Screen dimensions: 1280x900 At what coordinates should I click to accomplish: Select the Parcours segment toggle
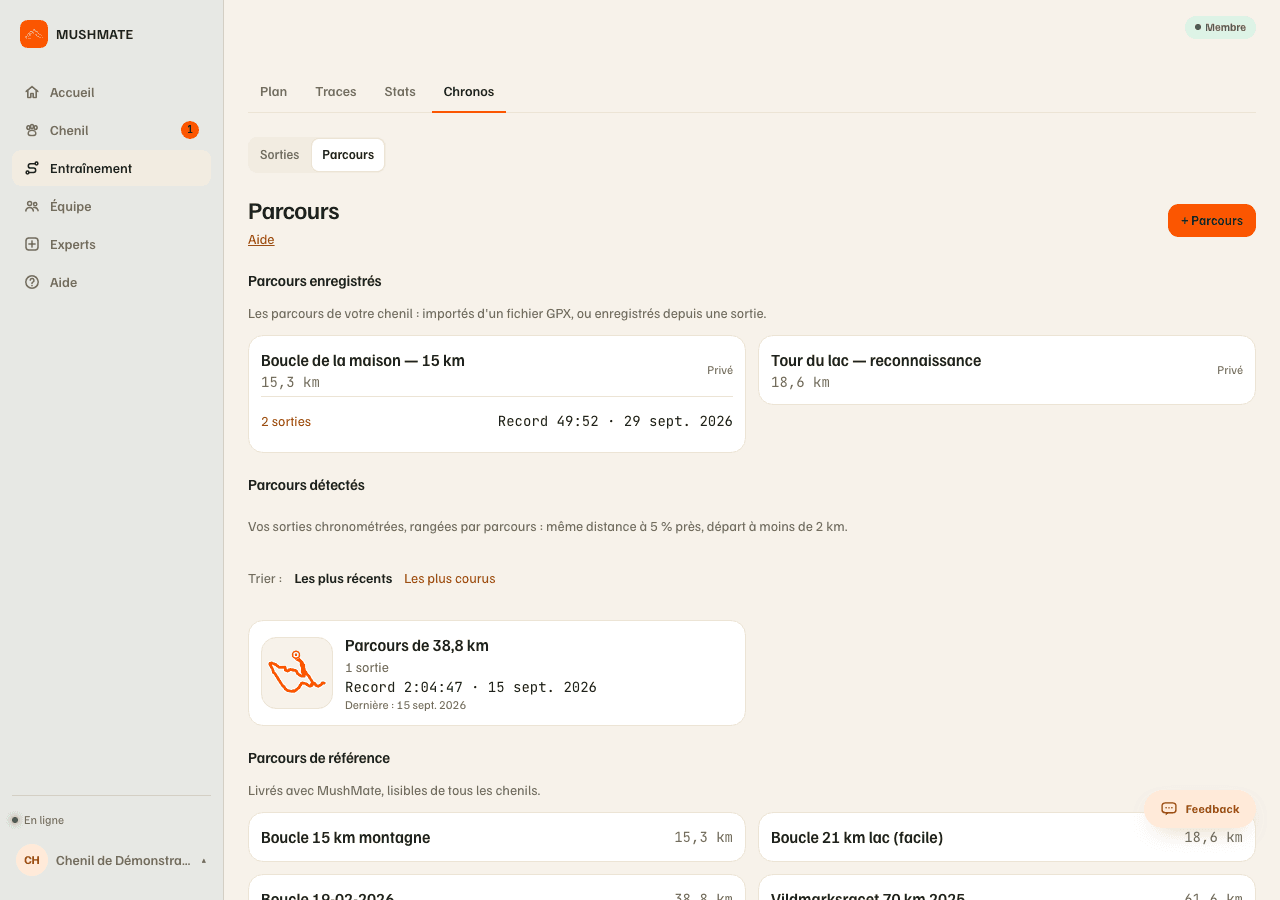click(348, 155)
